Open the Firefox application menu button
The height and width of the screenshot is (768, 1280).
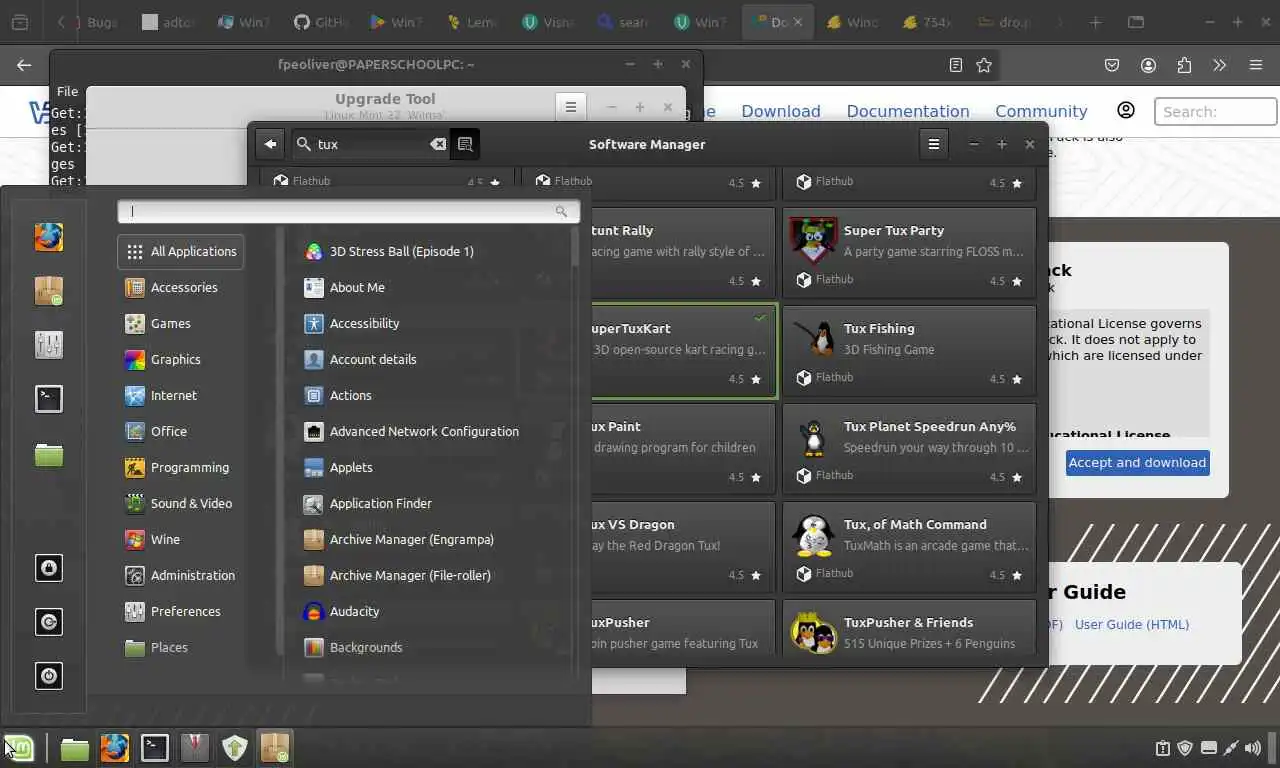[1256, 65]
